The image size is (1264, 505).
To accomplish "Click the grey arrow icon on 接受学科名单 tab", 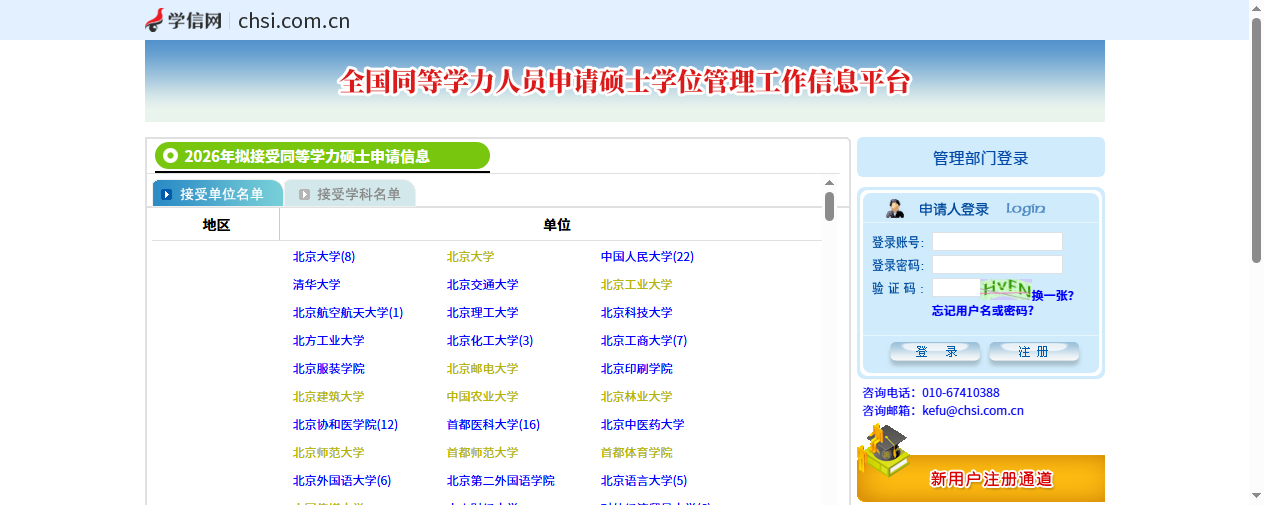I will (304, 194).
